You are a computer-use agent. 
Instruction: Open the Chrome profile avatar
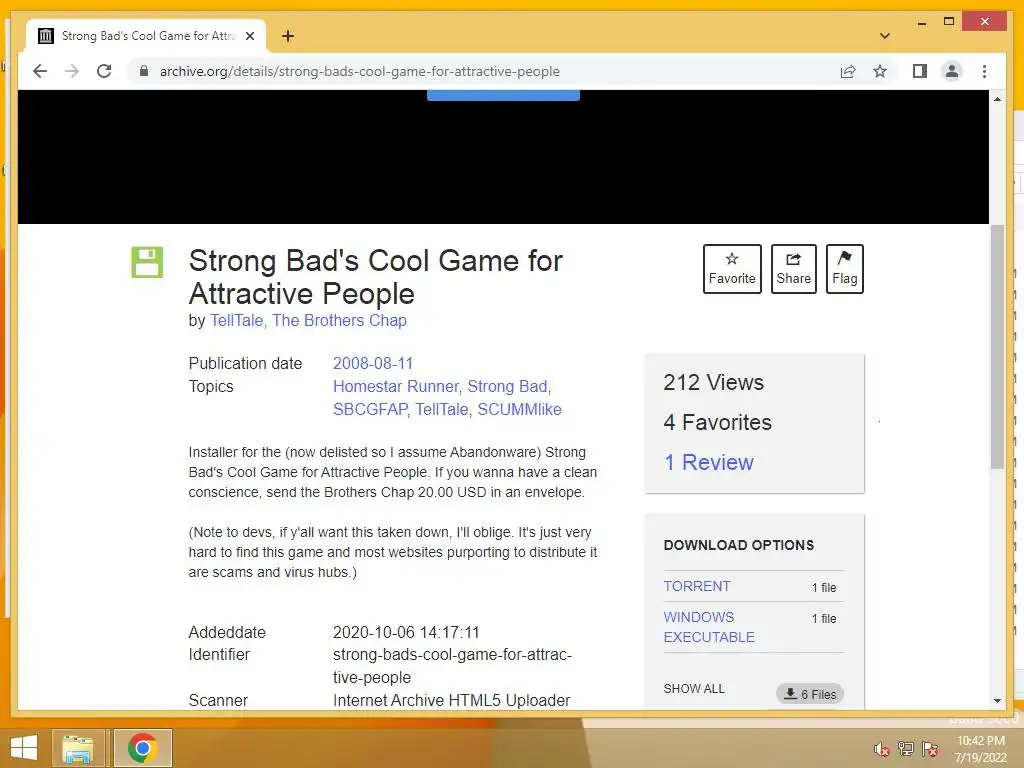[952, 71]
